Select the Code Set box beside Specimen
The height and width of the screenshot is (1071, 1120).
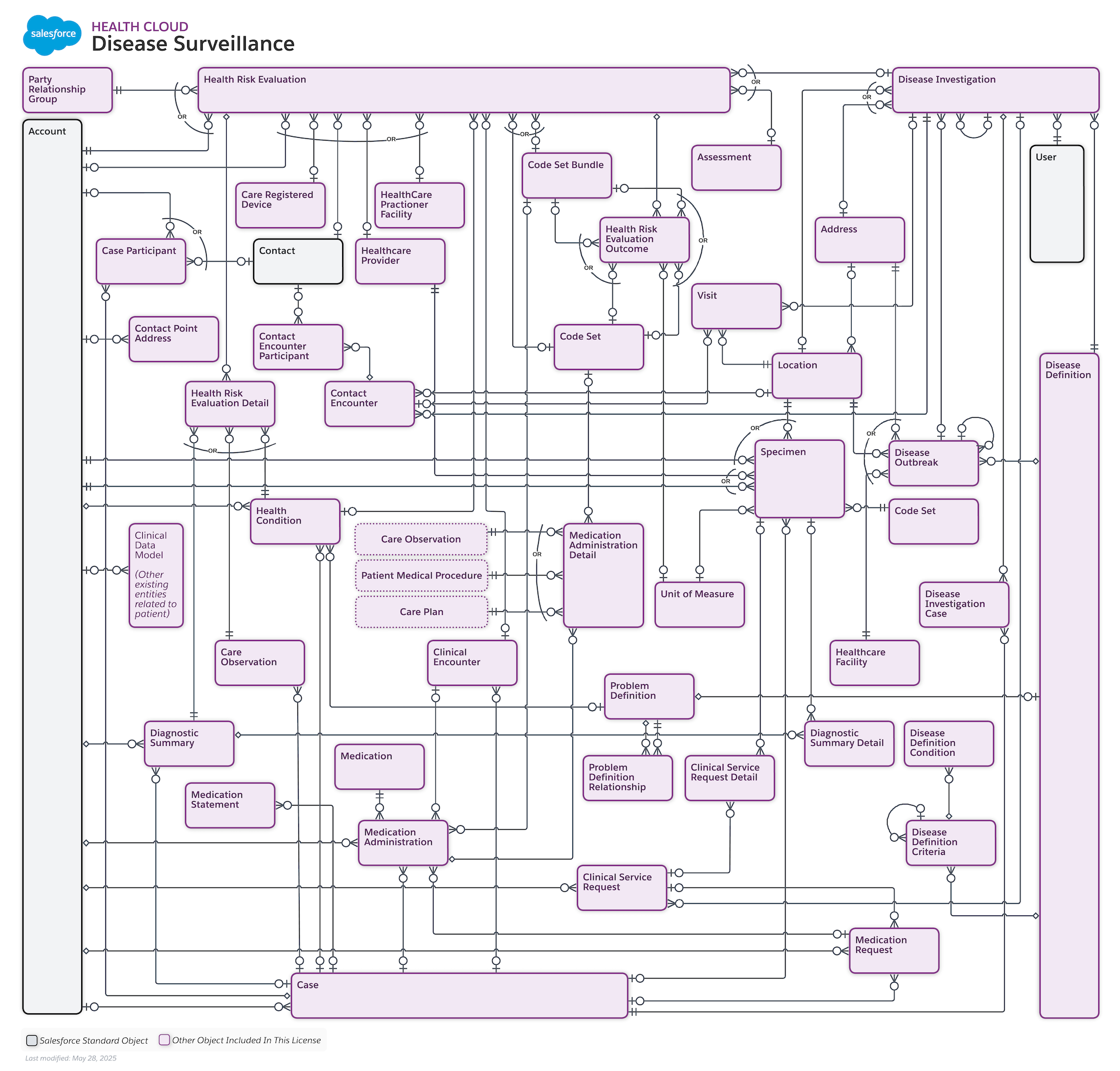pyautogui.click(x=933, y=522)
